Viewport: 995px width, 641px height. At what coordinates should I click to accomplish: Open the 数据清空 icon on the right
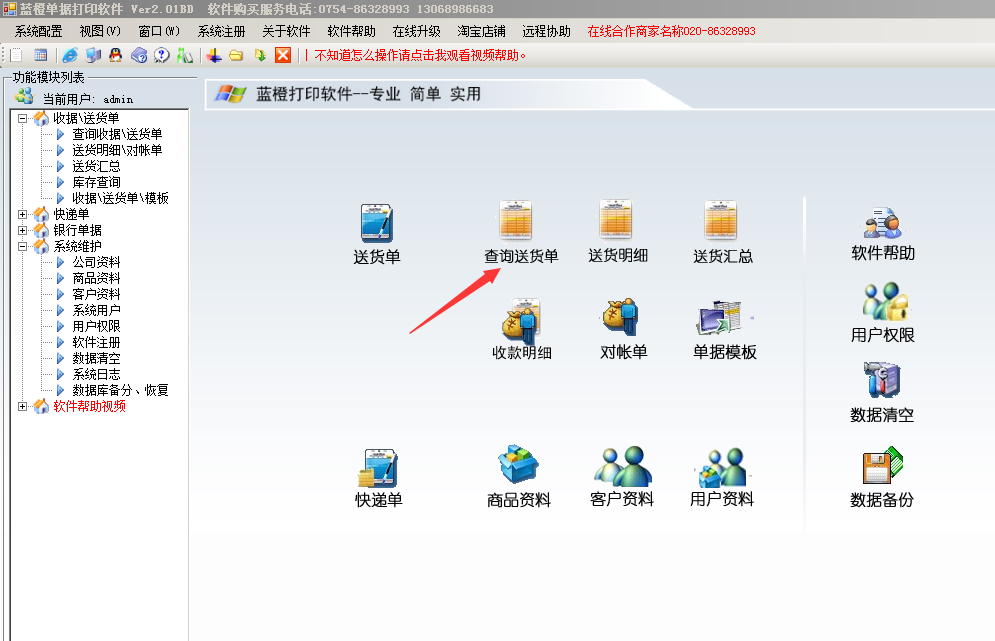coord(882,380)
